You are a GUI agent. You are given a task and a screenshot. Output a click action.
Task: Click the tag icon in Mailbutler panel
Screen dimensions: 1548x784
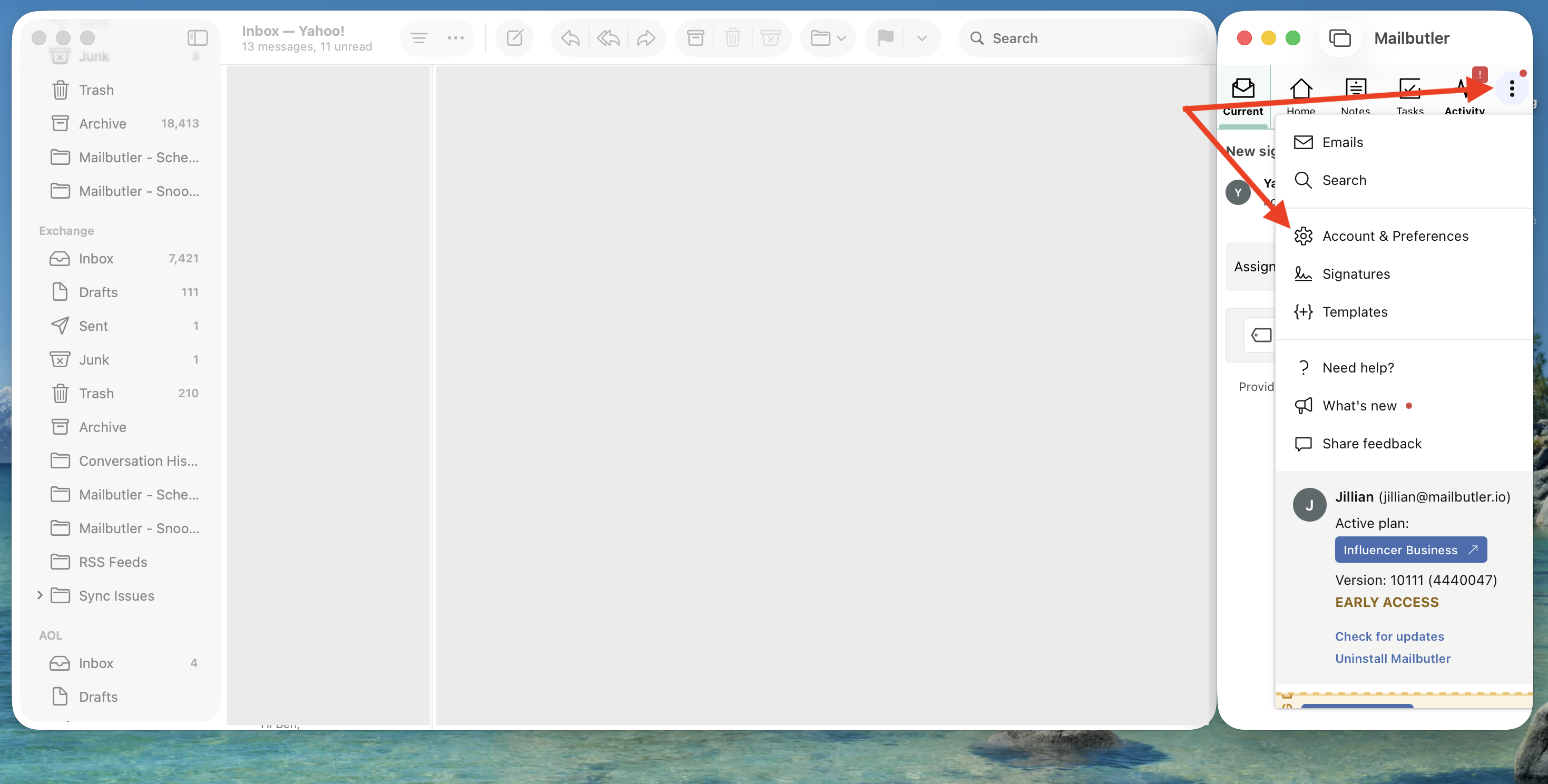(1261, 335)
